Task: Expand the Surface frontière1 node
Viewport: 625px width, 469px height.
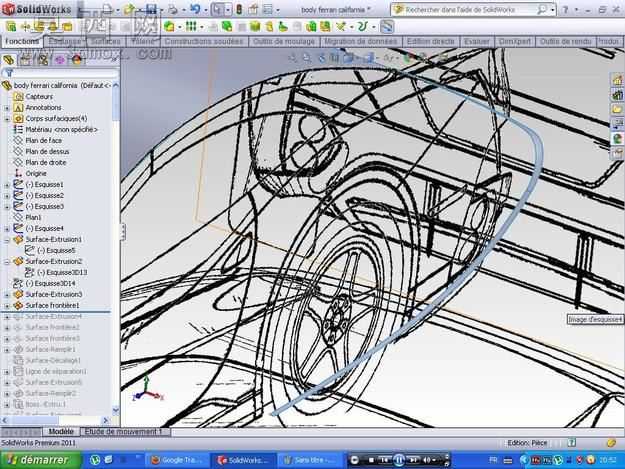Action: pos(7,306)
